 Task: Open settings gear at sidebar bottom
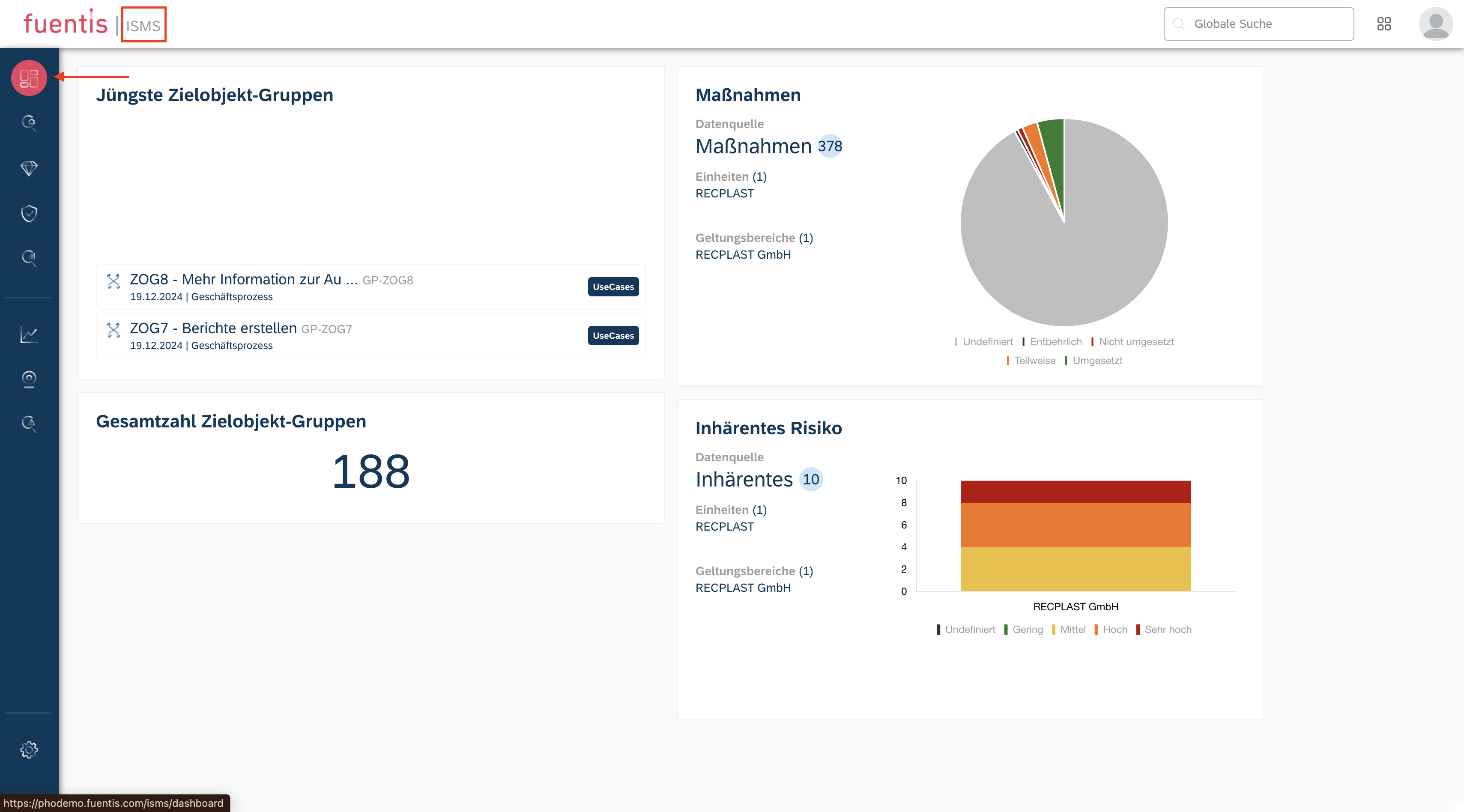(x=29, y=749)
